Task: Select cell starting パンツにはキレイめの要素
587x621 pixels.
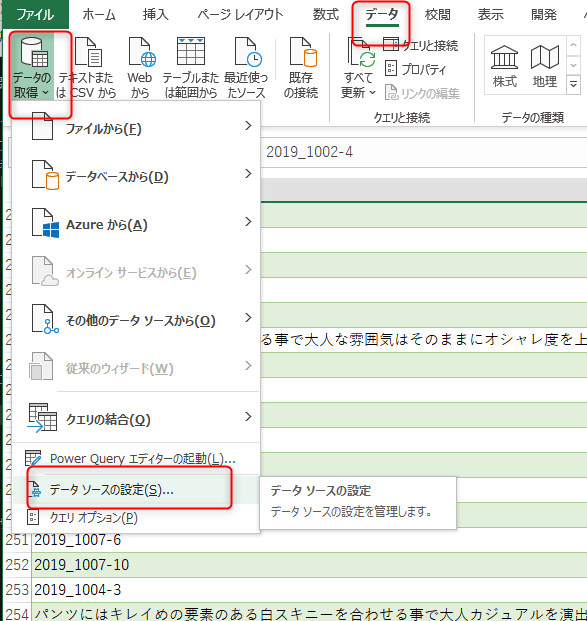Action: click(309, 612)
